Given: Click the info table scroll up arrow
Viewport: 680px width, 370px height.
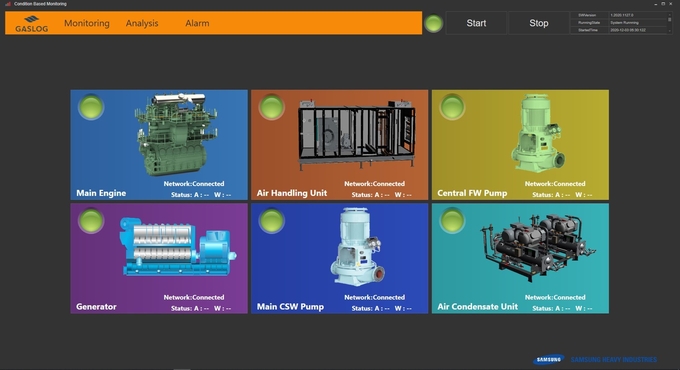Looking at the screenshot, I should (x=670, y=14).
